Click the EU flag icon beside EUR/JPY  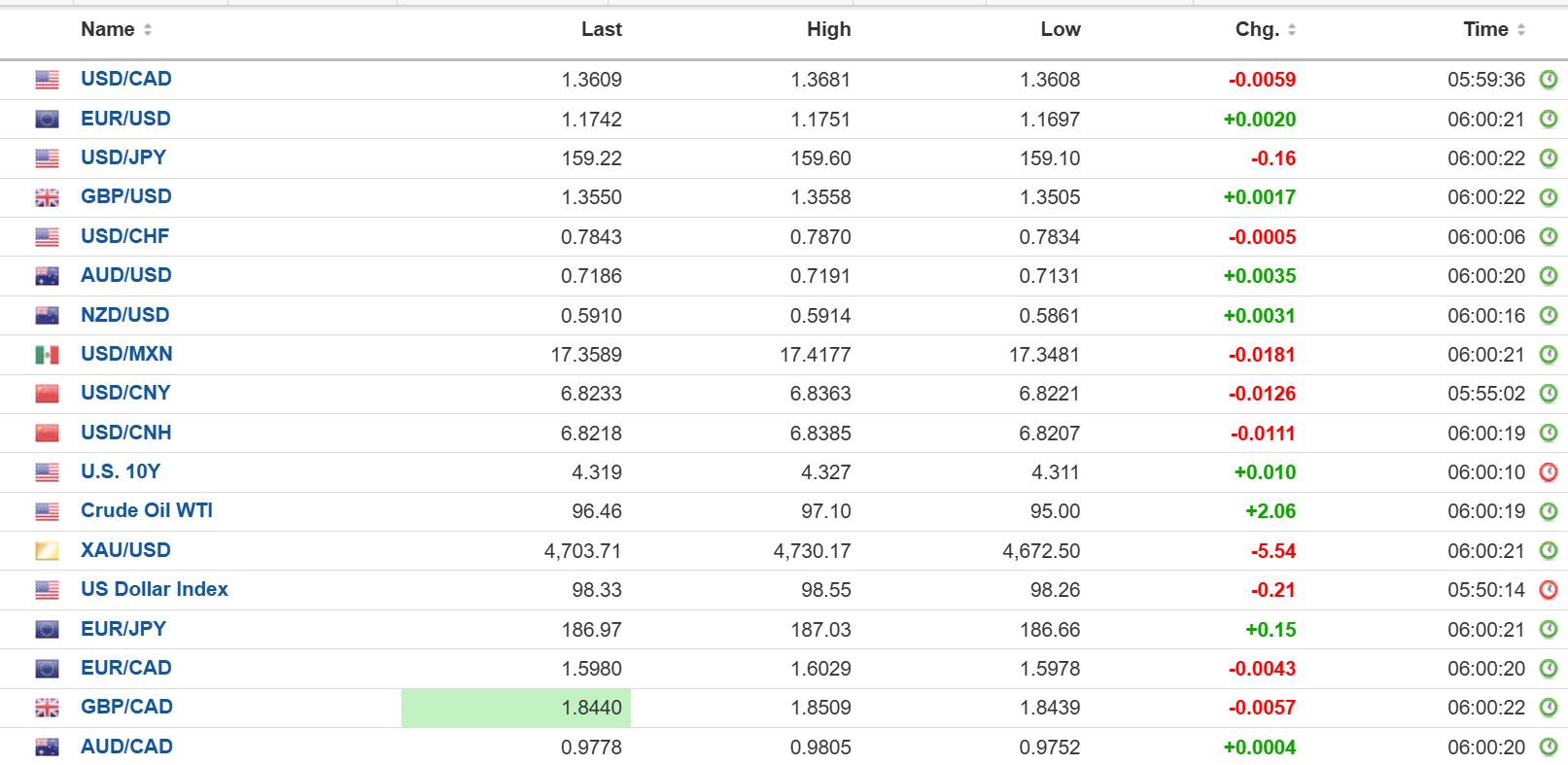point(47,630)
